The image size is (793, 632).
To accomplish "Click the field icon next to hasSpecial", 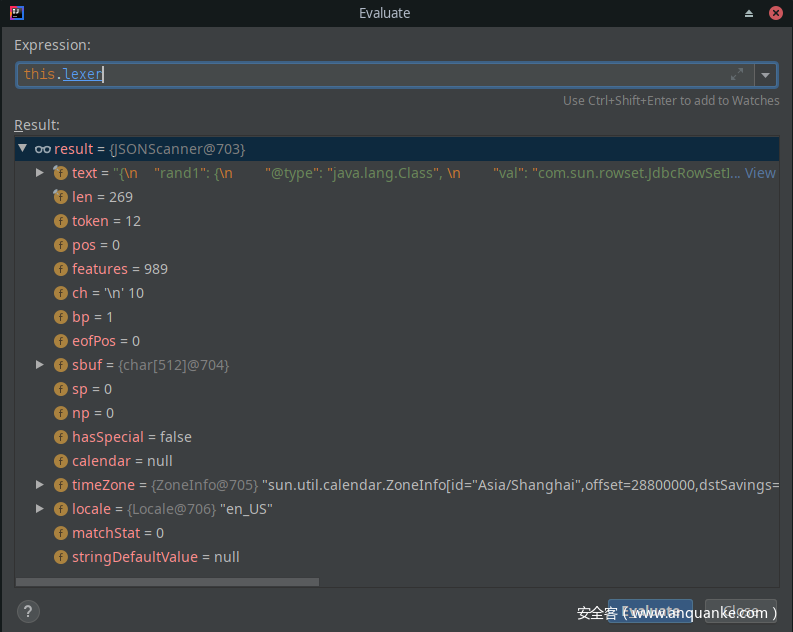I will [60, 437].
